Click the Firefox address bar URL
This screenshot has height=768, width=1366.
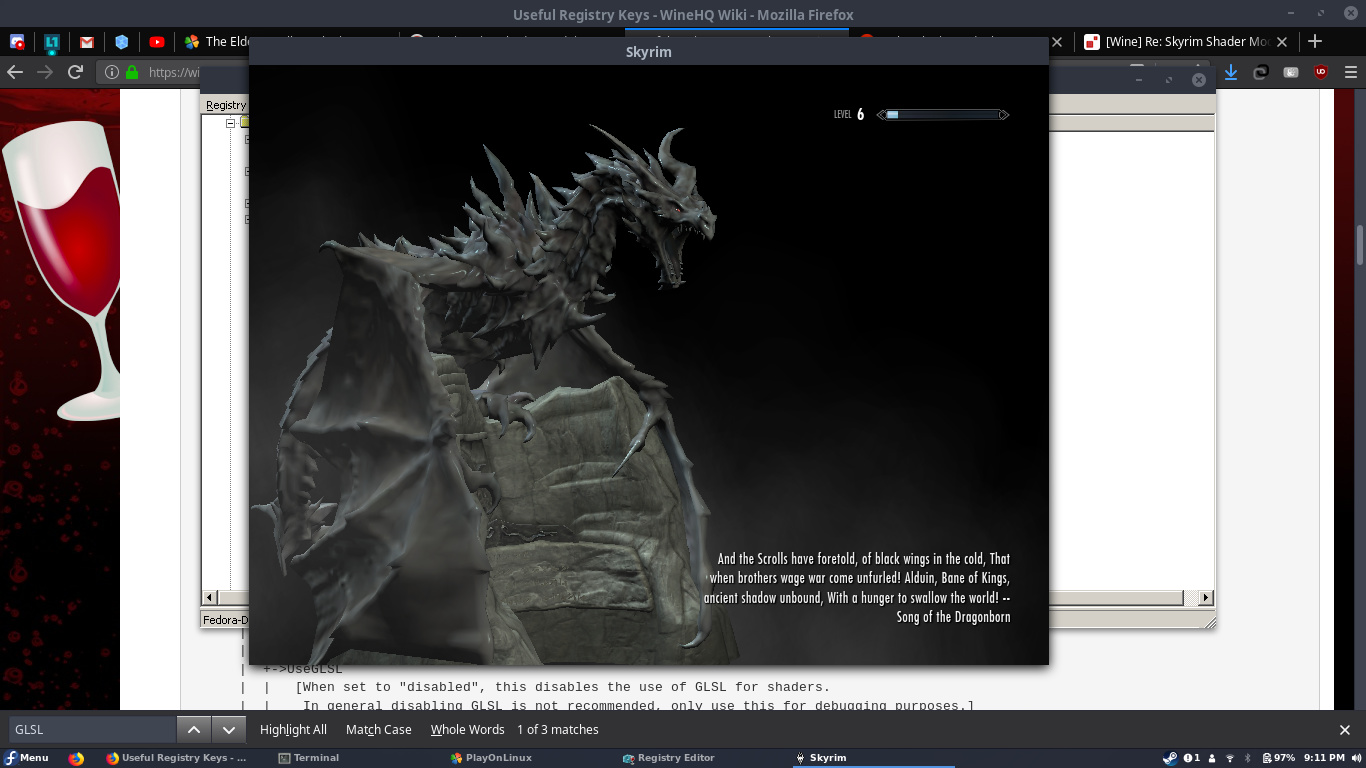175,72
